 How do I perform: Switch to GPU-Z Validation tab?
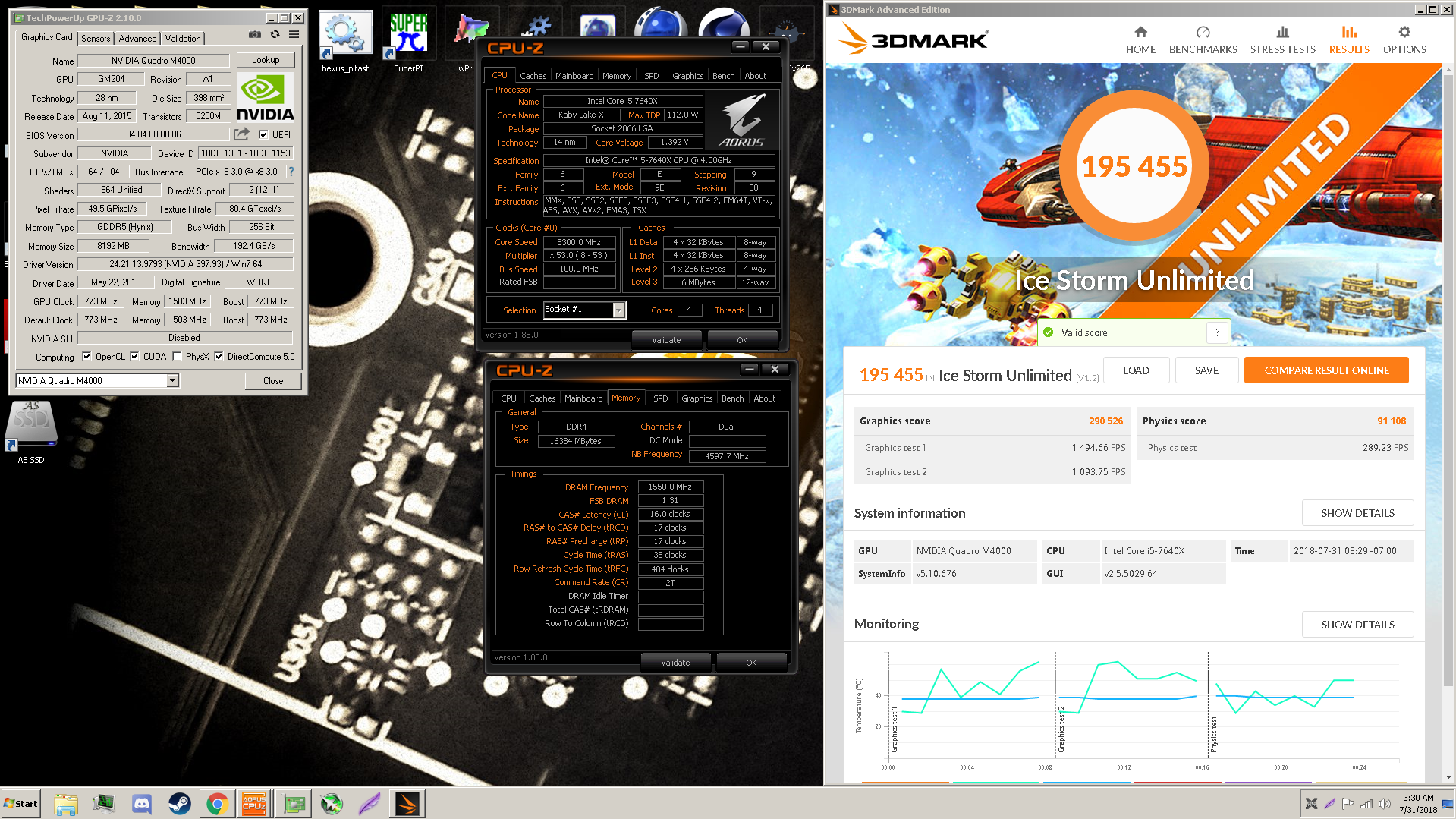183,39
